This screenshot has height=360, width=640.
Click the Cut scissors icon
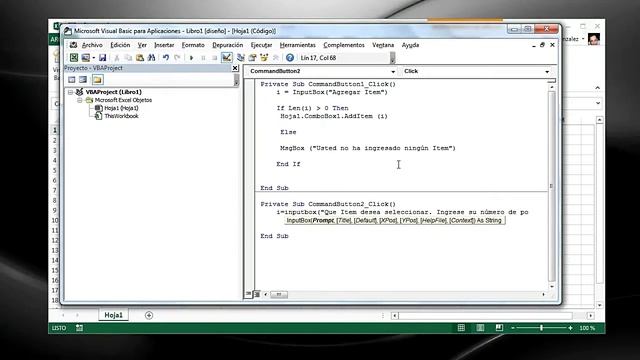[116, 58]
